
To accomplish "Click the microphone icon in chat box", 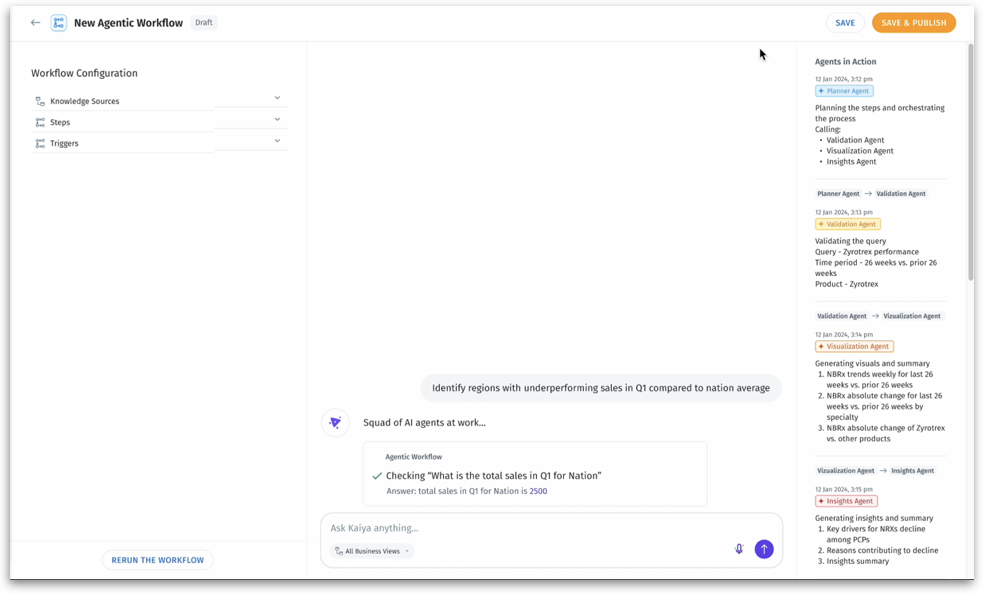I will (739, 549).
